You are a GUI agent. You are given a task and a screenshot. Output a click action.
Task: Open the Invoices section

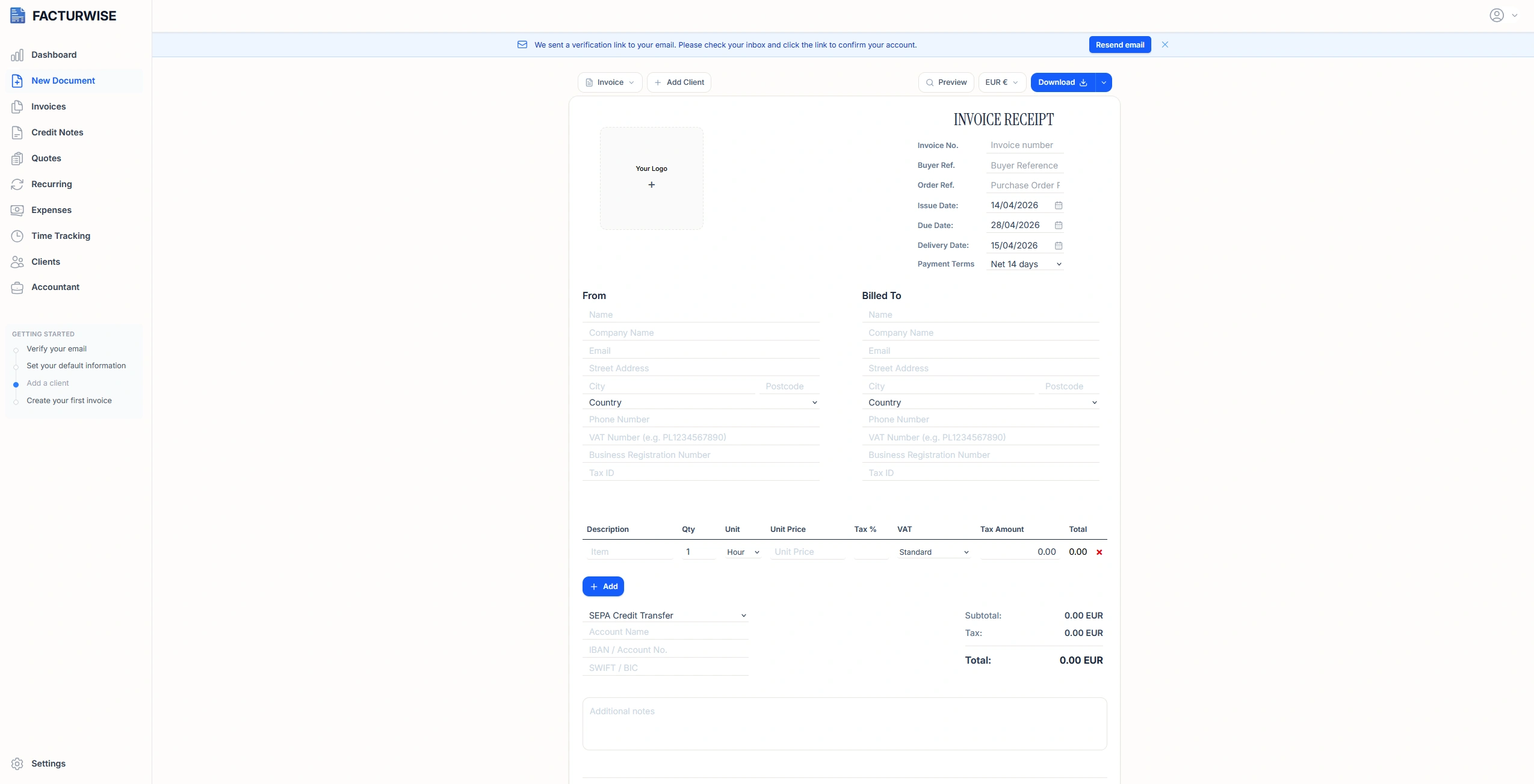[x=49, y=106]
